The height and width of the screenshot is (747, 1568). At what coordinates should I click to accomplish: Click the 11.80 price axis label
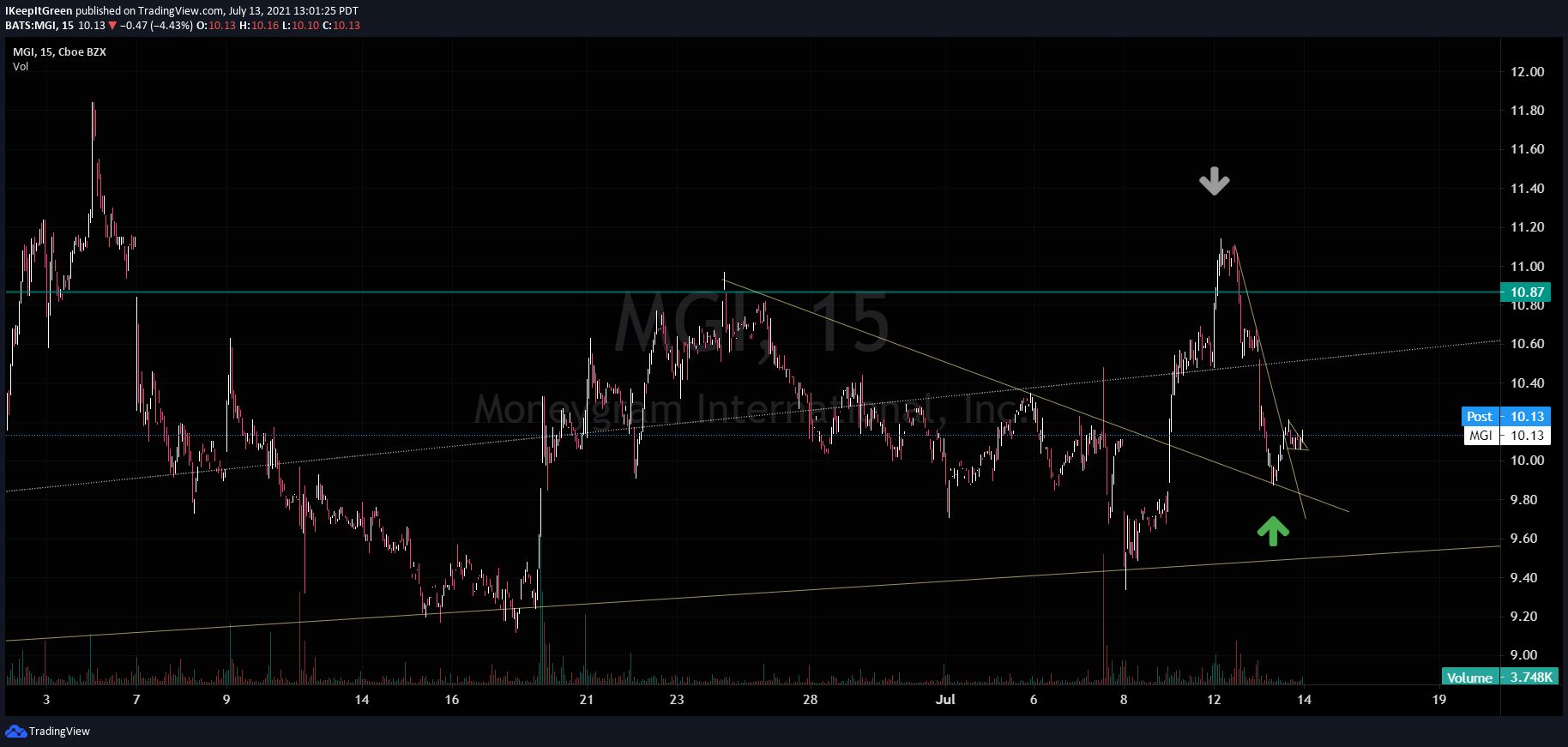[1527, 110]
